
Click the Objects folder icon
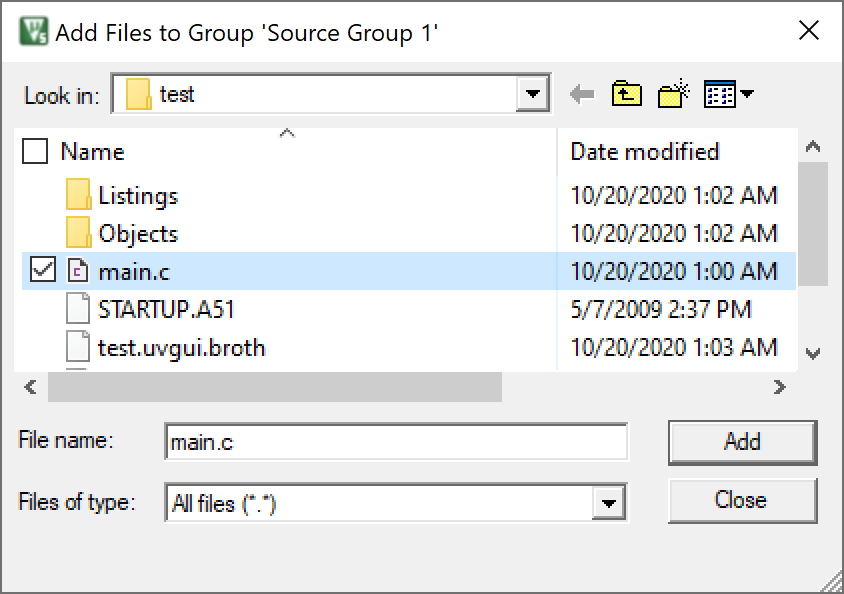79,234
